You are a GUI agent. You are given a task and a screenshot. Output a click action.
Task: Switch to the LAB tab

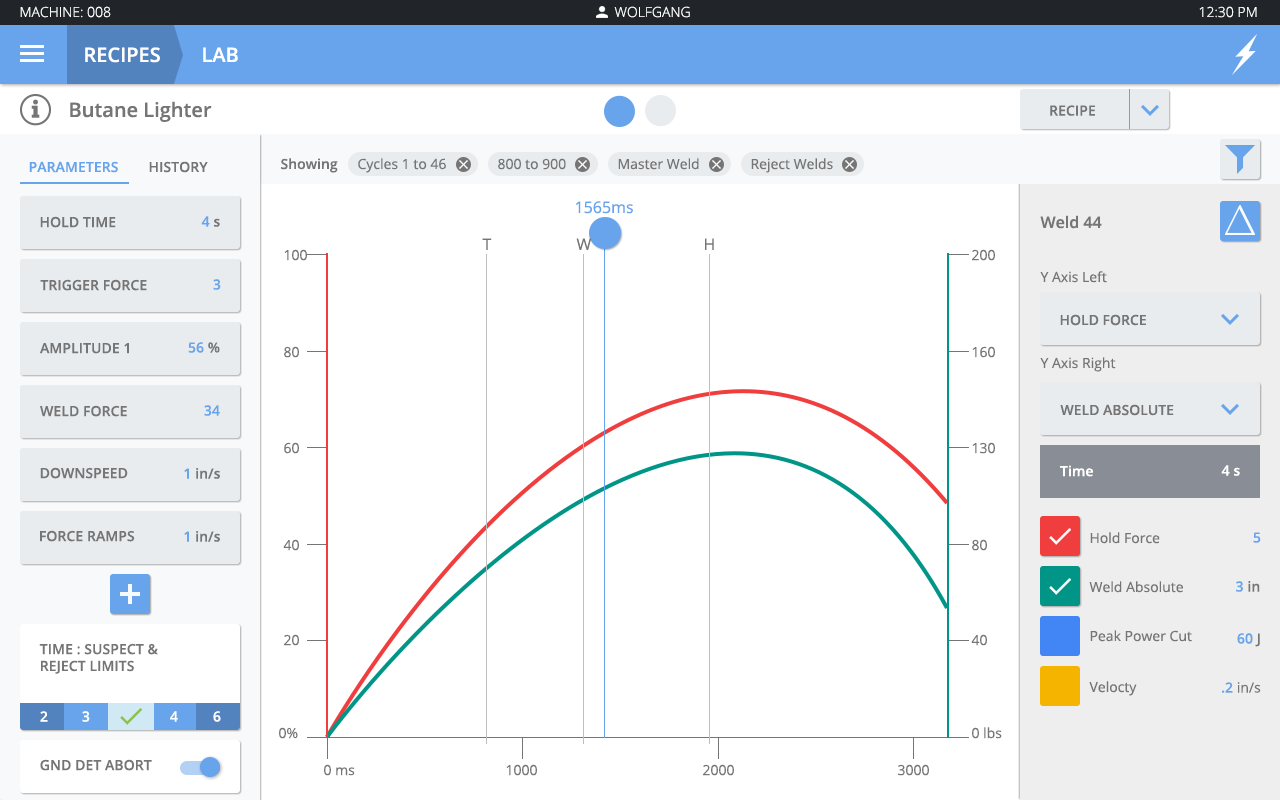pyautogui.click(x=219, y=54)
